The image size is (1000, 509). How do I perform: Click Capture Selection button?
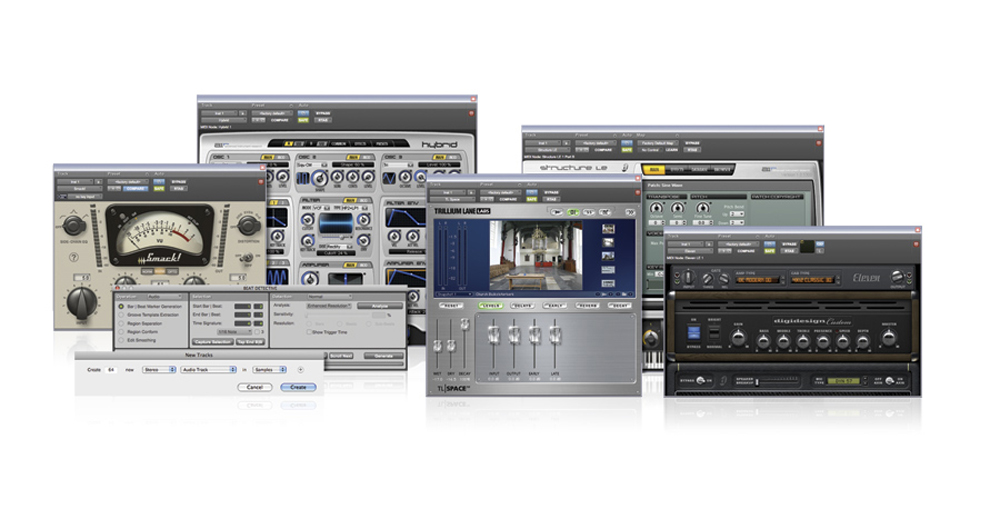click(x=213, y=343)
